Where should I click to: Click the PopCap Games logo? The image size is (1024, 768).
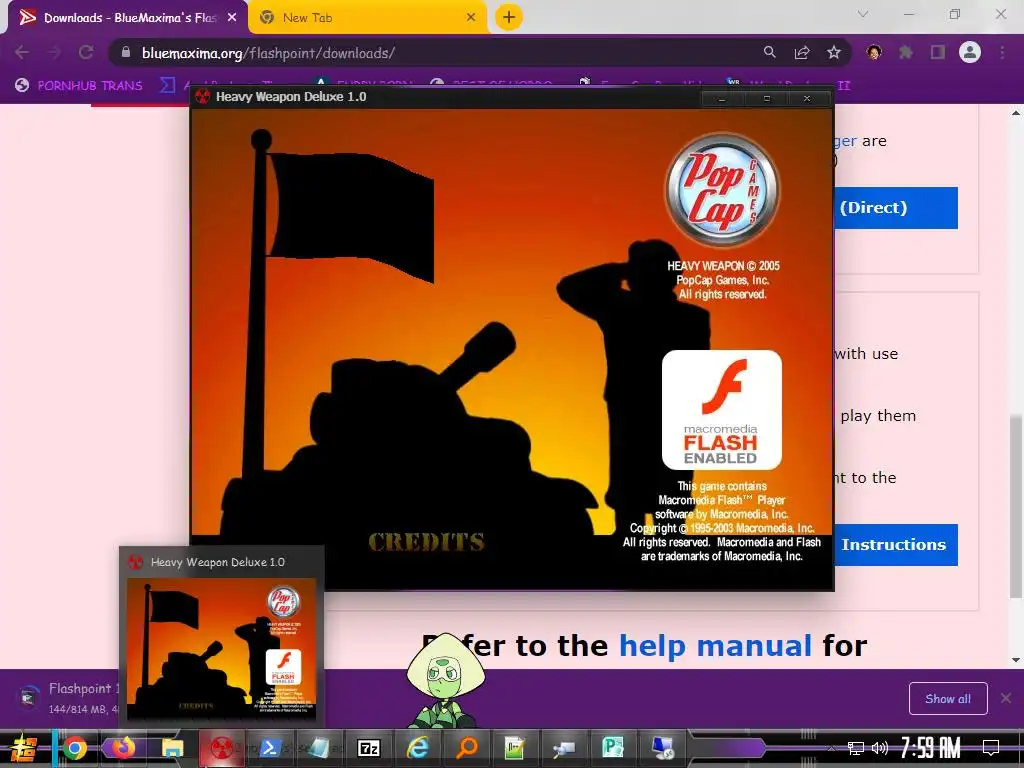point(722,189)
